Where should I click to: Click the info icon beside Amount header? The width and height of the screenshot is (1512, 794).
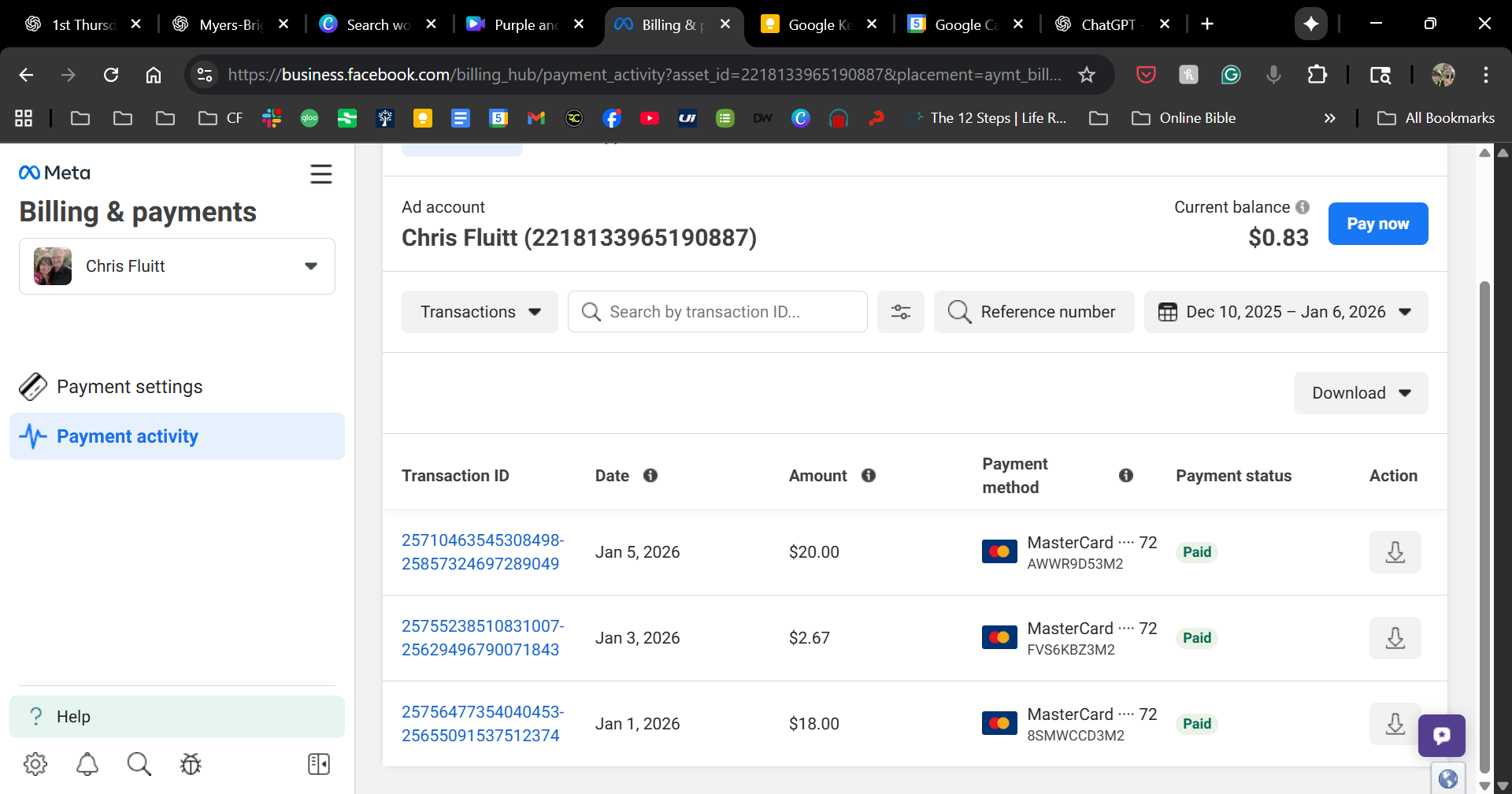(x=869, y=476)
